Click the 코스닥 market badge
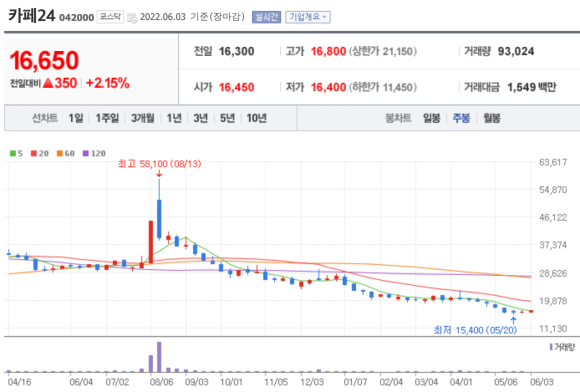Viewport: 580px width, 392px height. coord(110,17)
